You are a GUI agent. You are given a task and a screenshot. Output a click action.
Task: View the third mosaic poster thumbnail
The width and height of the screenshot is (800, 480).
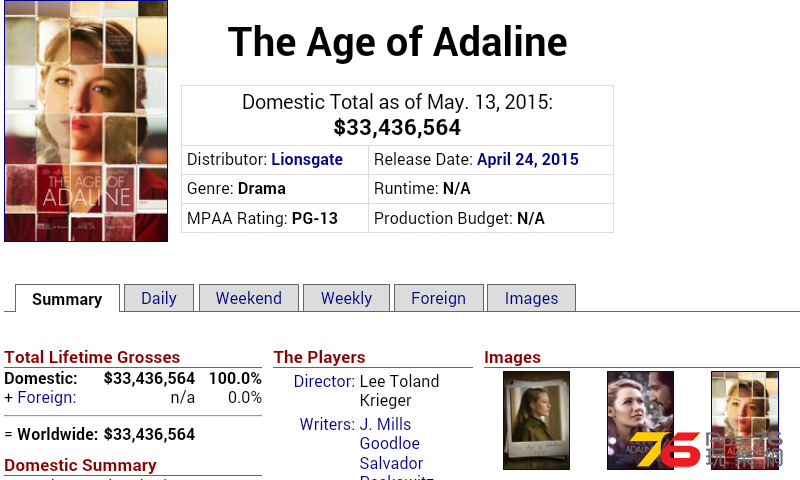coord(745,420)
